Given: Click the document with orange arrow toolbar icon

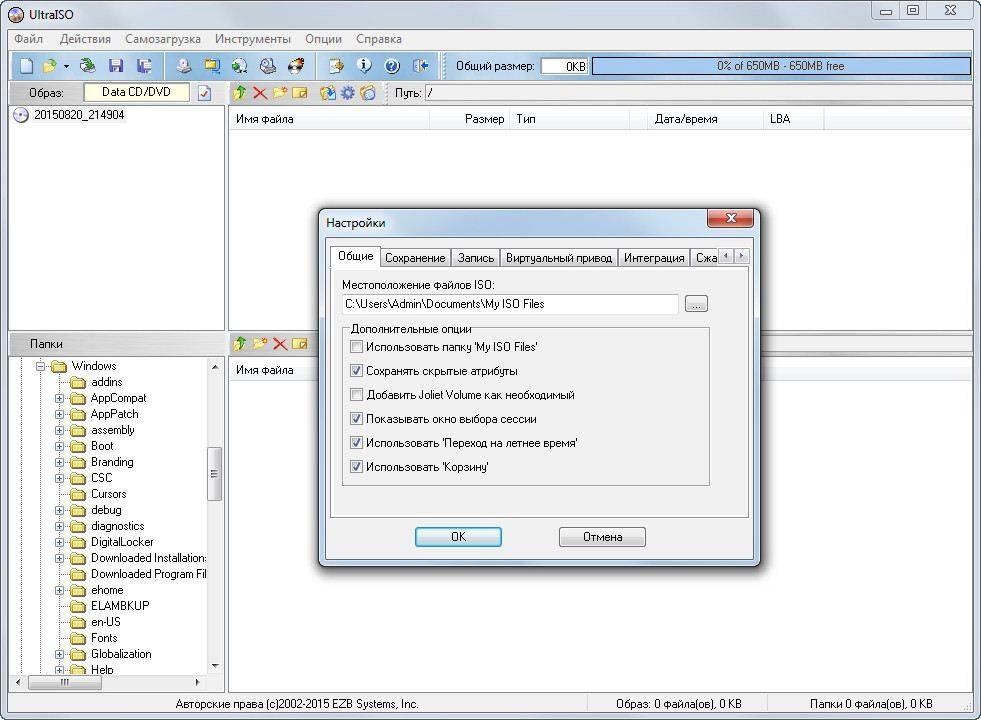Looking at the screenshot, I should [x=337, y=66].
